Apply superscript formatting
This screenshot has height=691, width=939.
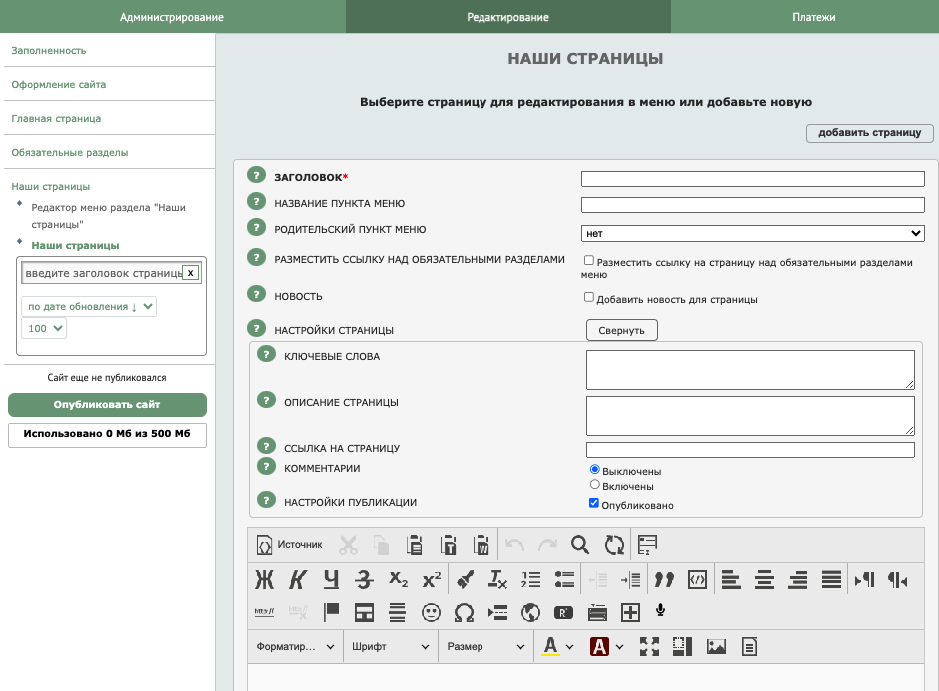432,579
